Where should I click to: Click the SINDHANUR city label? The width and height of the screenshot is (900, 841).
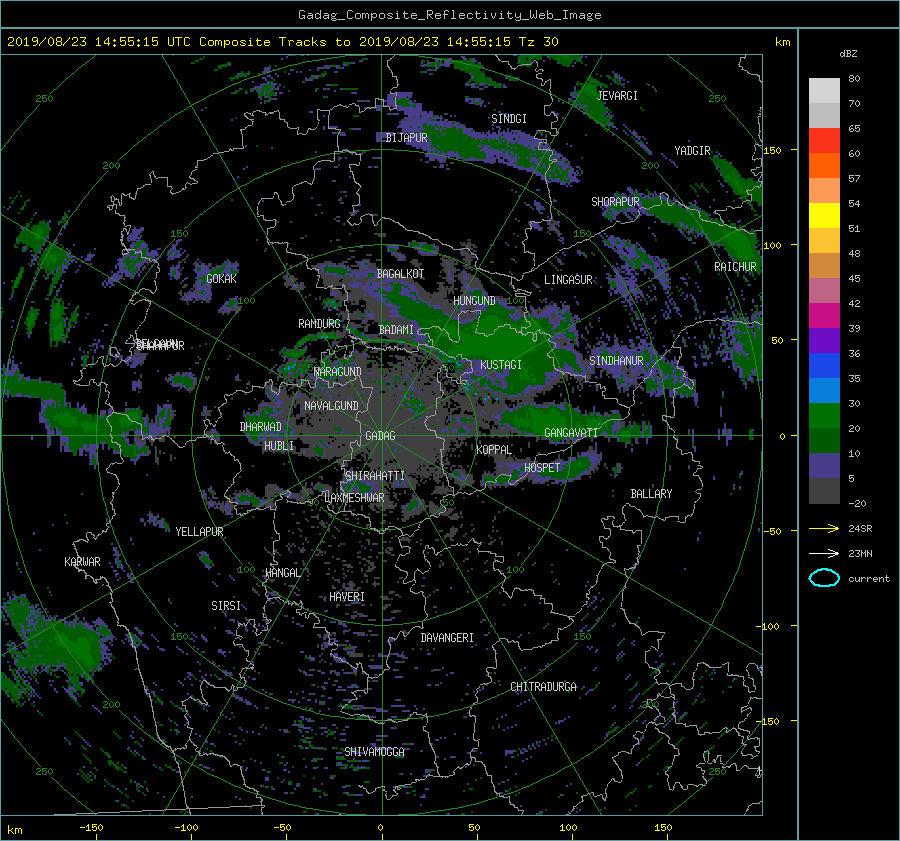click(x=616, y=361)
